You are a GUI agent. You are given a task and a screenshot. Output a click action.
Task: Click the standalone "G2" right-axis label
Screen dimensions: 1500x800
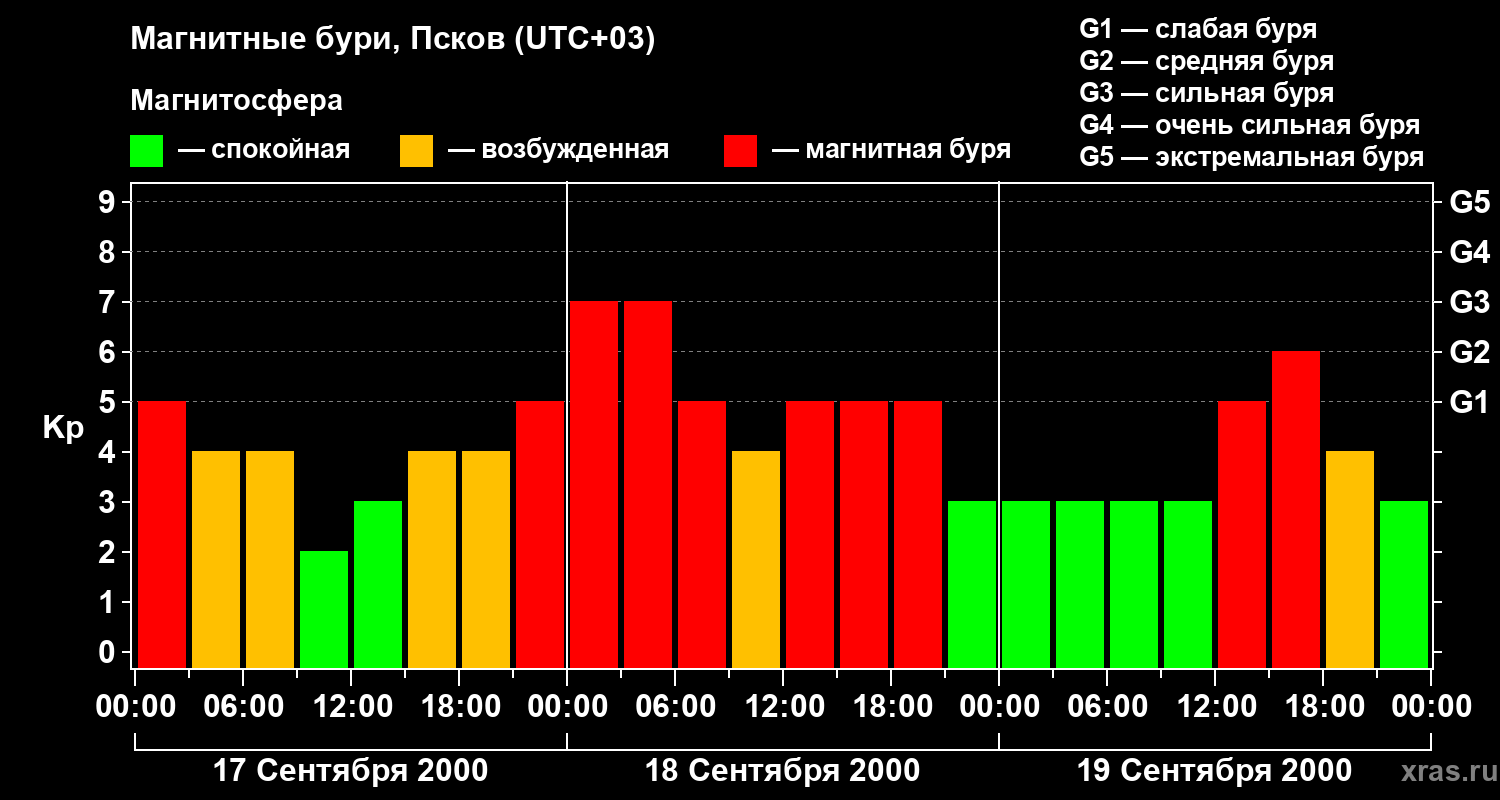pyautogui.click(x=1469, y=352)
